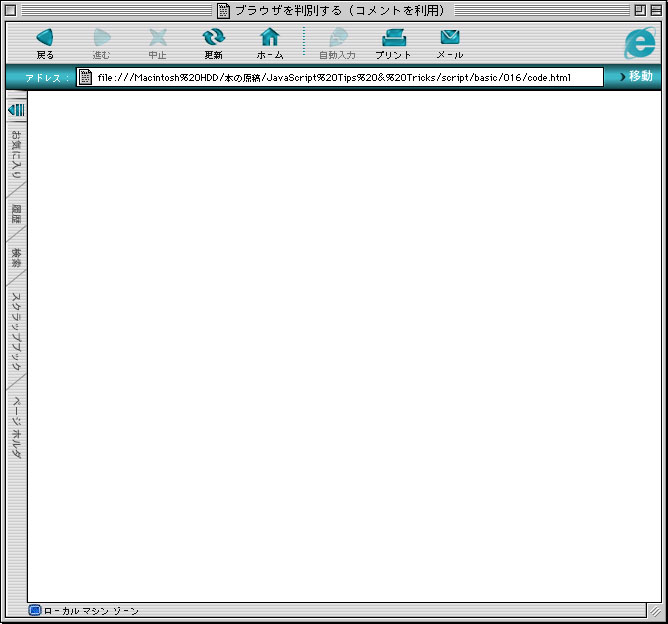Open the Page Holder (ページホルダ) sidebar tab
This screenshot has height=624, width=668.
16,427
